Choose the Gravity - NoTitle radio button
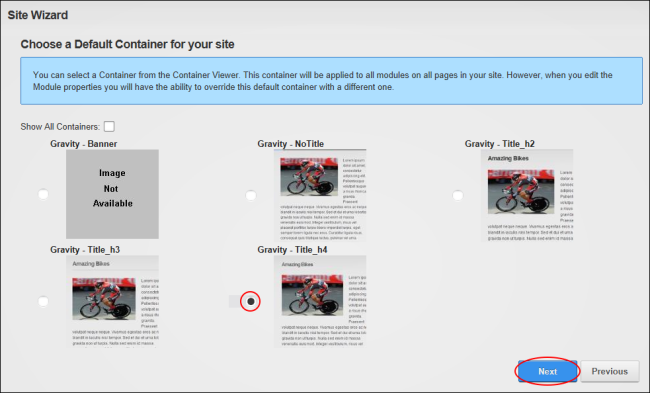 coord(250,195)
